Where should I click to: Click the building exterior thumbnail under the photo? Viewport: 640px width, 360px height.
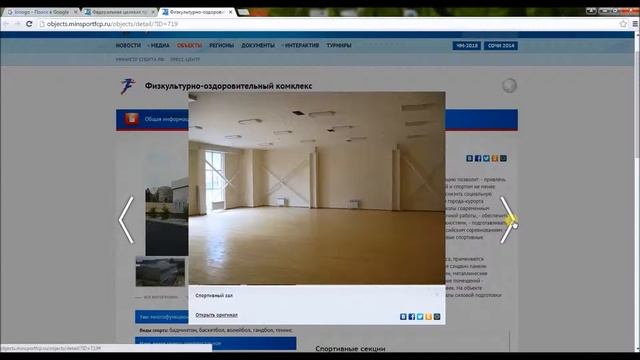160,271
